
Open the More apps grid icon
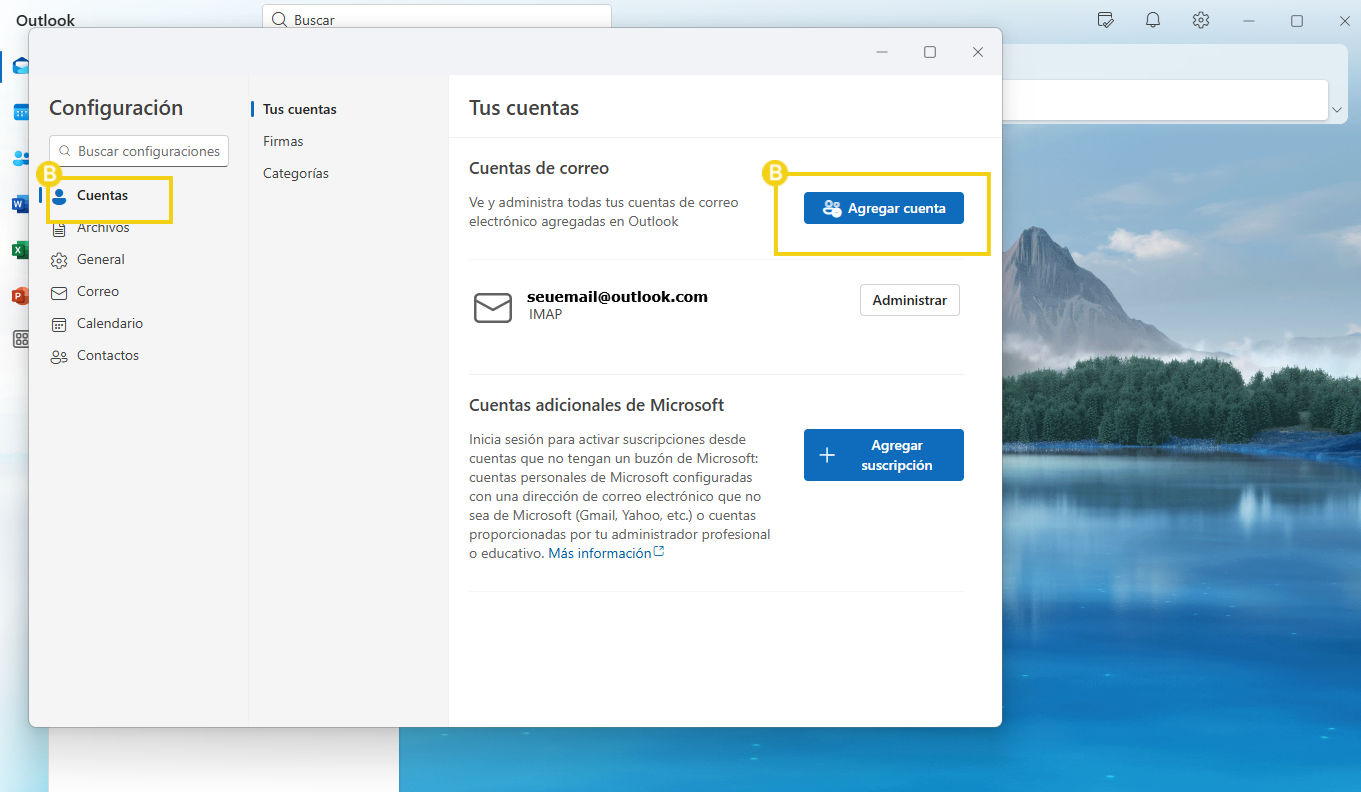coord(22,339)
